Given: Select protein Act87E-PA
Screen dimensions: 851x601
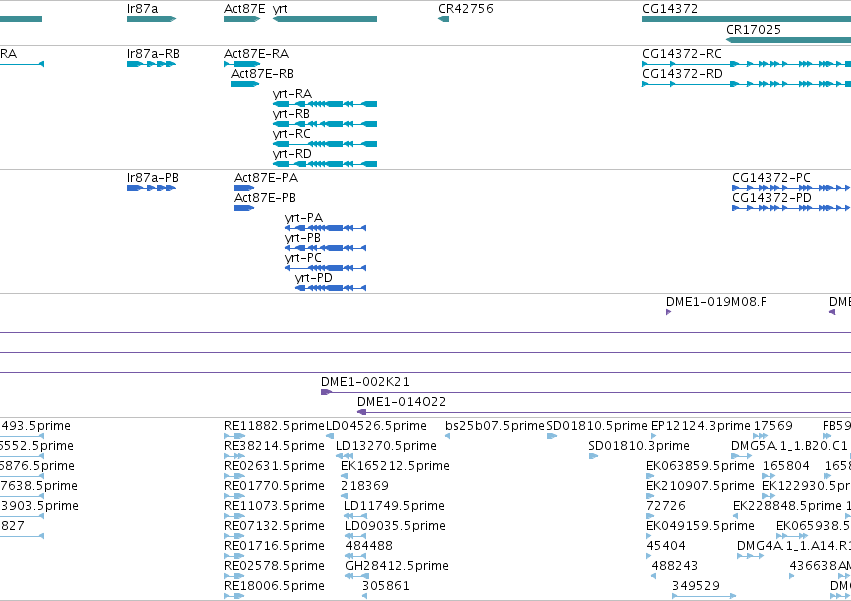Looking at the screenshot, I should [x=244, y=188].
